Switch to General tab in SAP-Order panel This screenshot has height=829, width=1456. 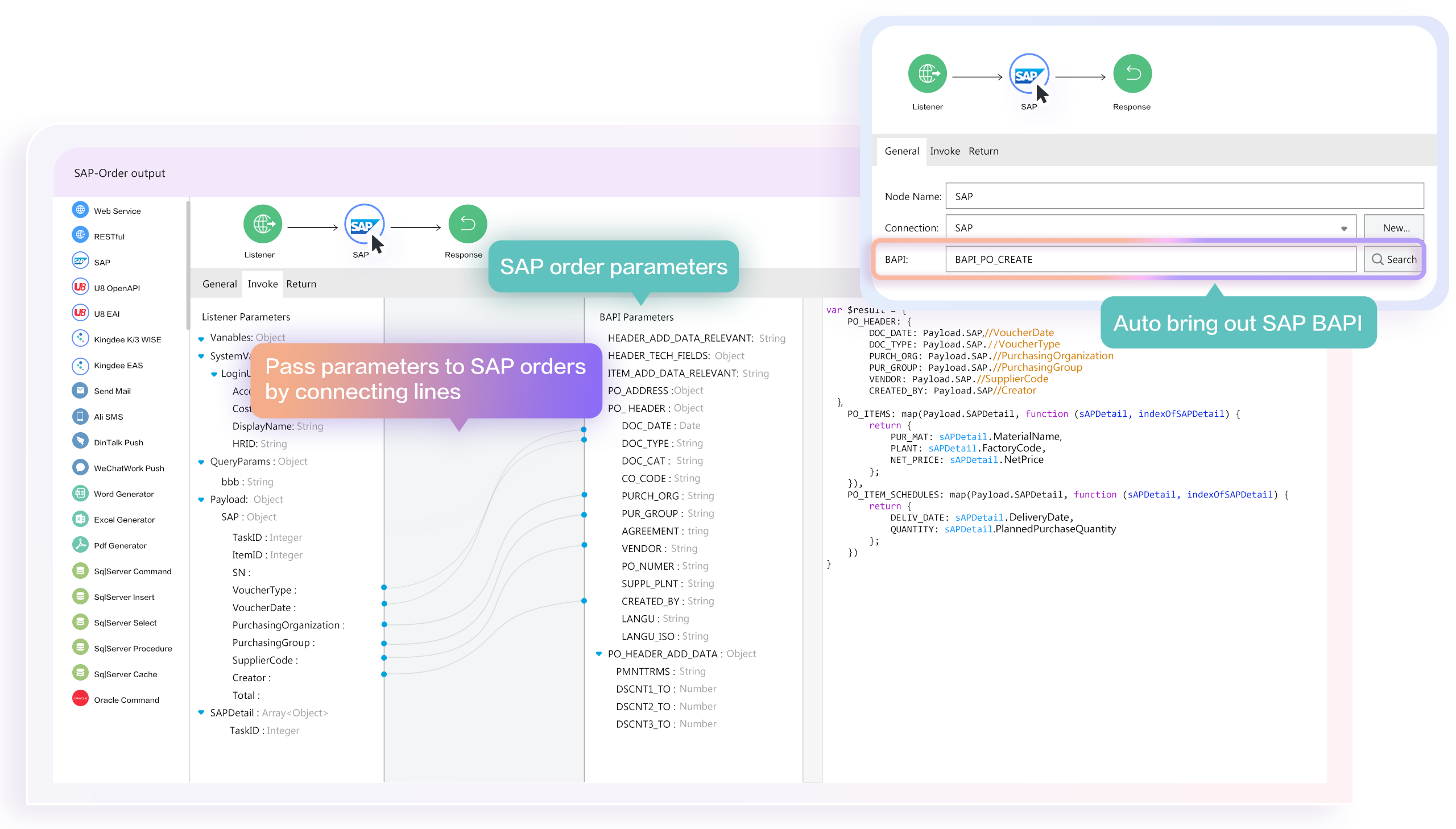[219, 284]
